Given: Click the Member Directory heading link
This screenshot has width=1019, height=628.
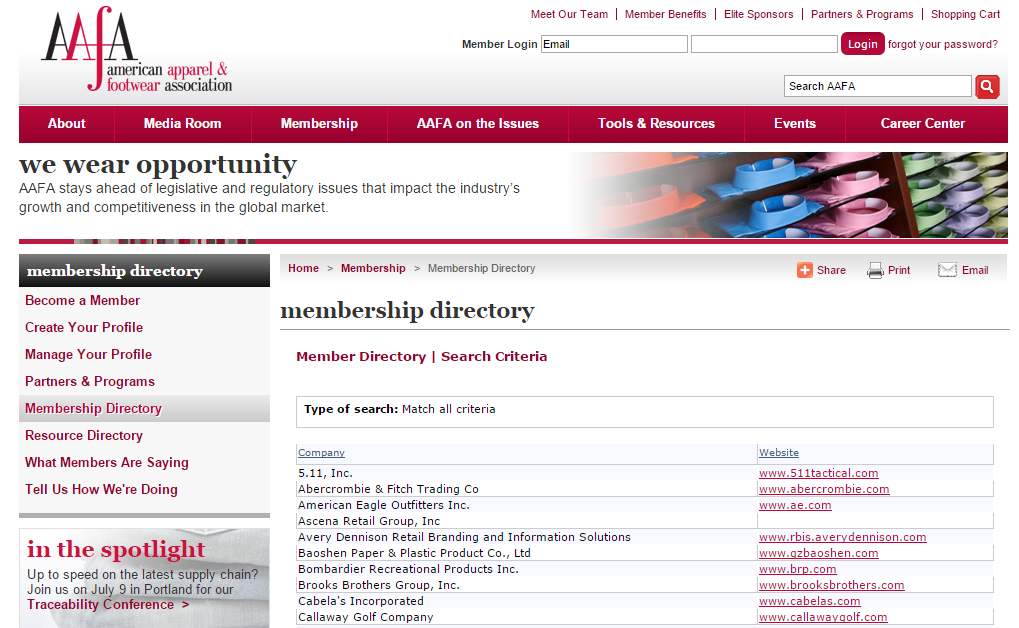Looking at the screenshot, I should point(361,356).
